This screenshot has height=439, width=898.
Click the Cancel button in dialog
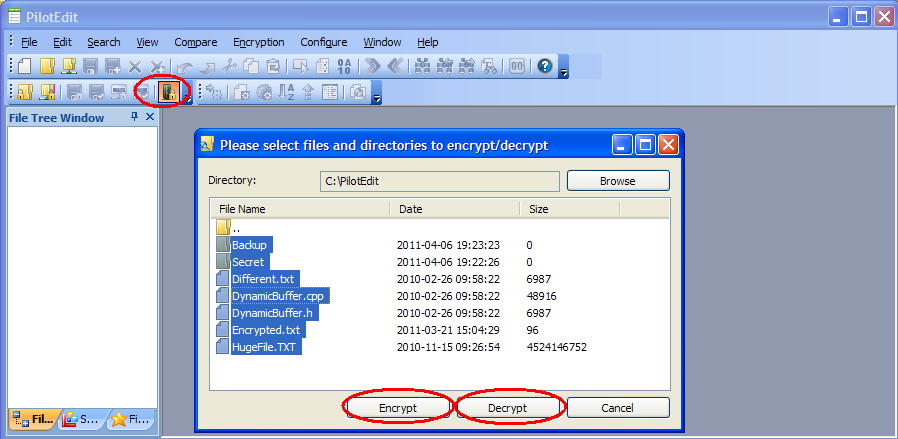617,408
